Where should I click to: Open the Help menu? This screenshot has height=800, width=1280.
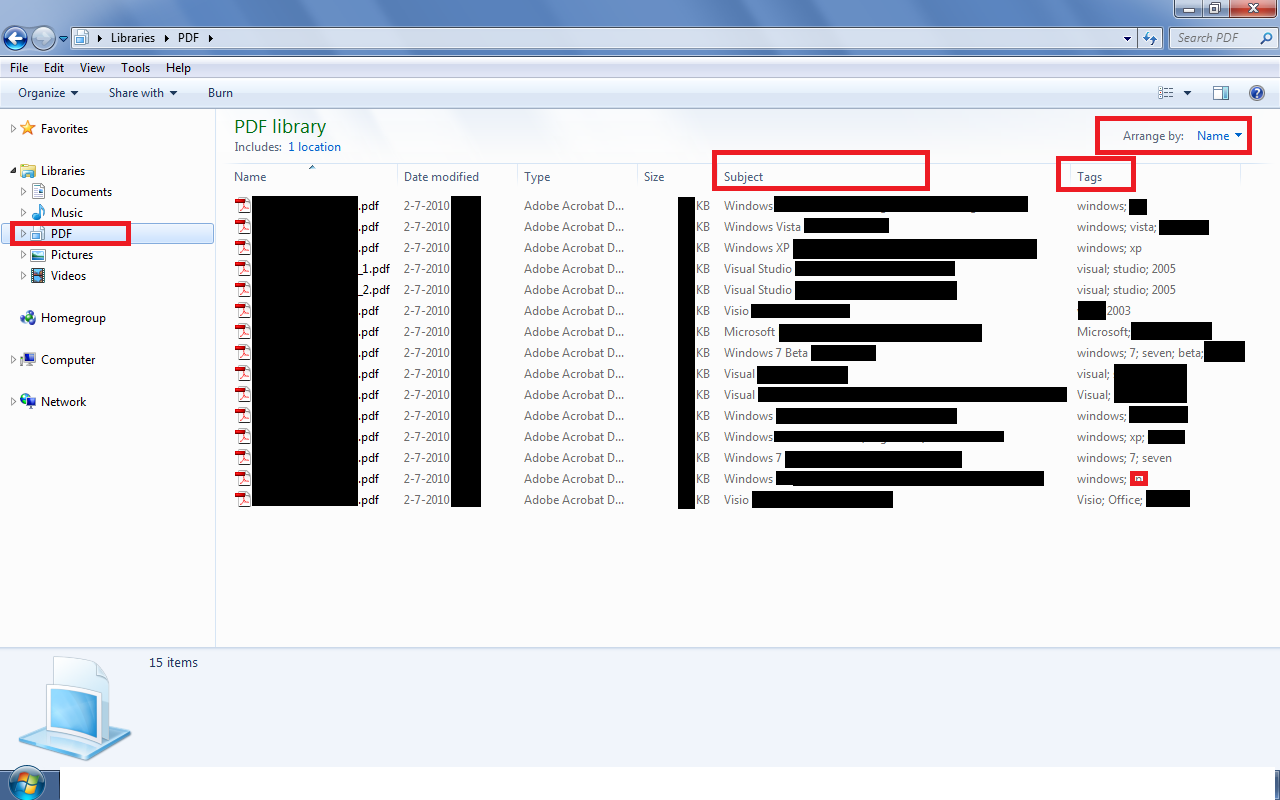[x=178, y=68]
